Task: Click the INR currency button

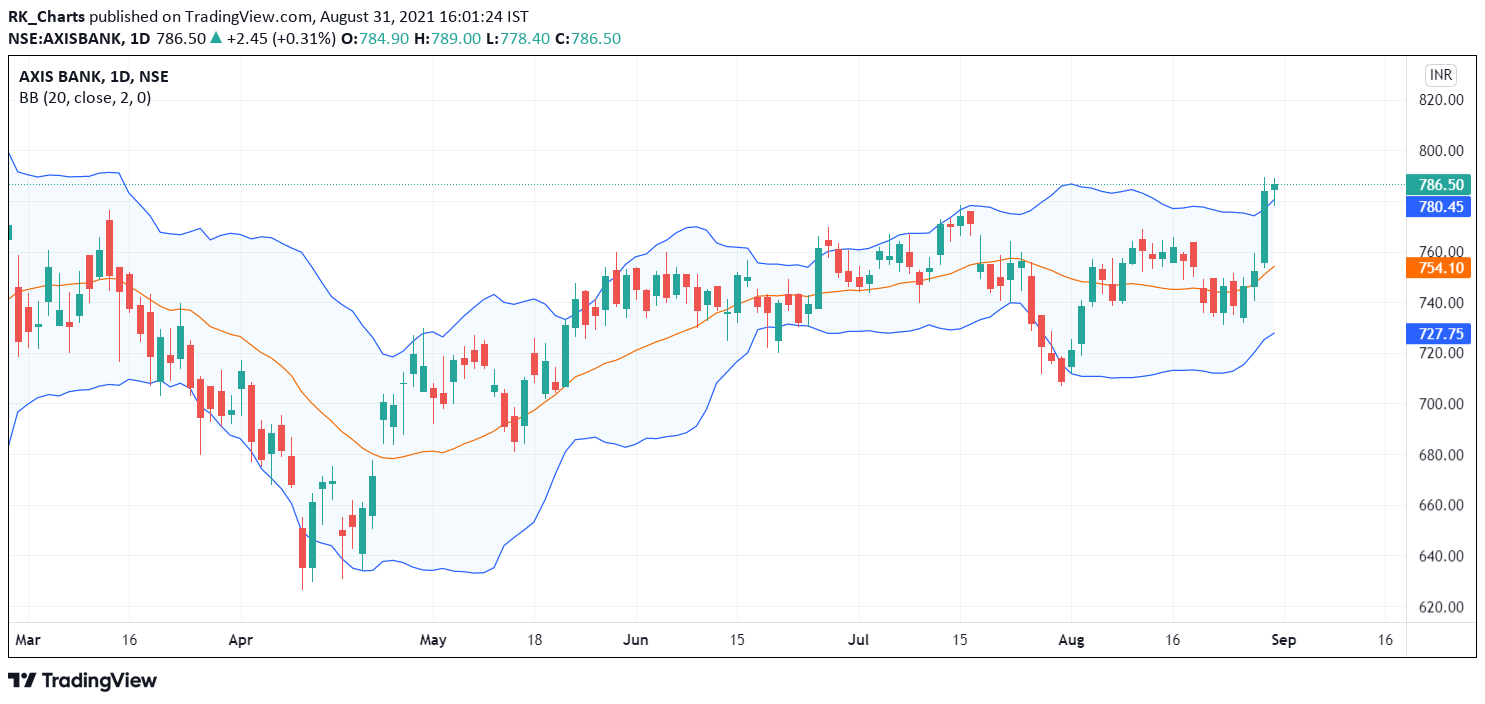Action: click(1441, 76)
